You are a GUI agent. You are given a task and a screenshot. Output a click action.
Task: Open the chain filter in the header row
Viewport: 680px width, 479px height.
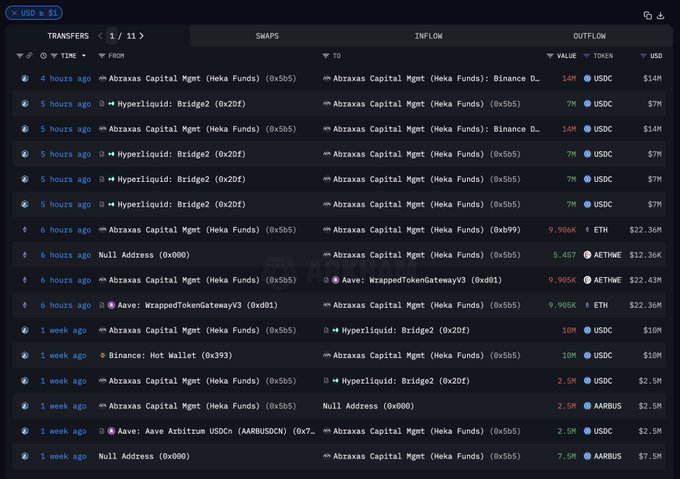[20, 56]
